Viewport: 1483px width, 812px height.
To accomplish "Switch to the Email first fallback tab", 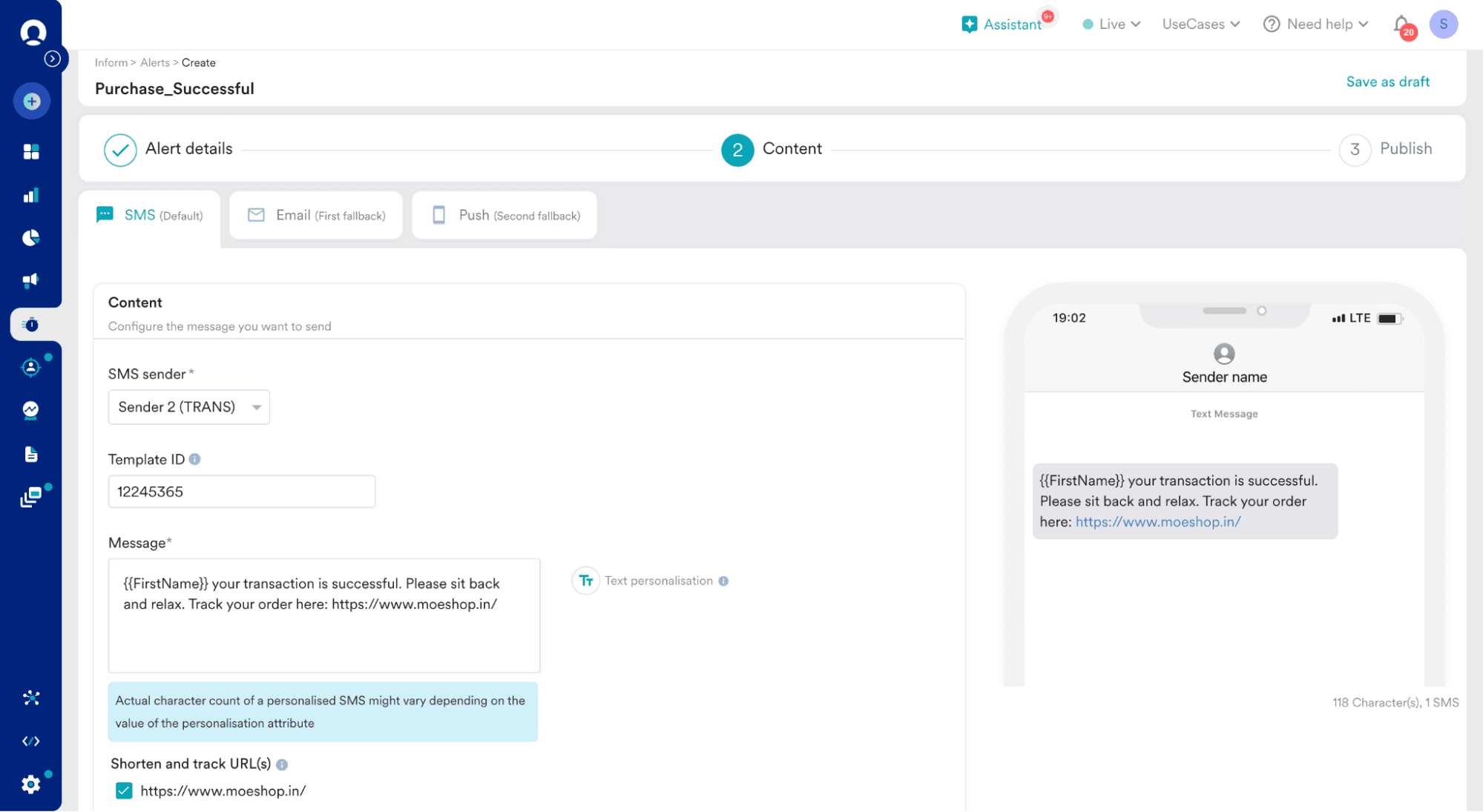I will [x=316, y=215].
